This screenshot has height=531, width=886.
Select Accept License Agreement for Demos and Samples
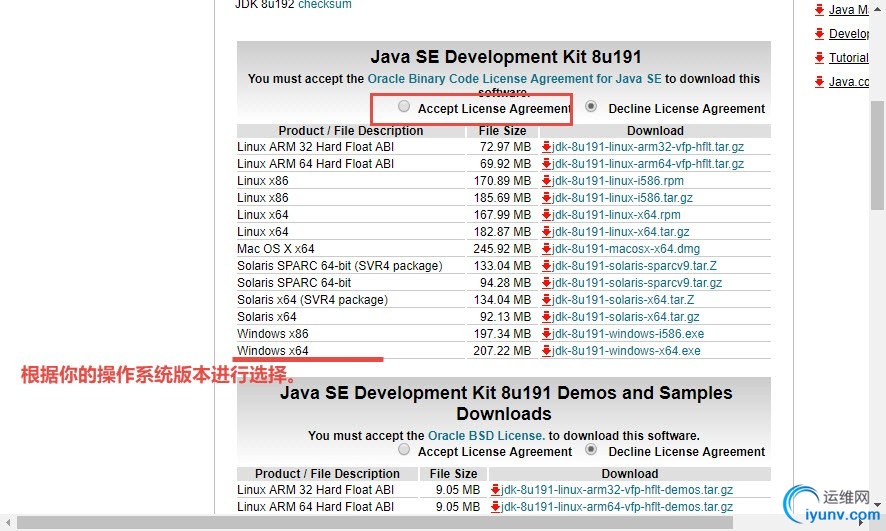click(x=403, y=450)
